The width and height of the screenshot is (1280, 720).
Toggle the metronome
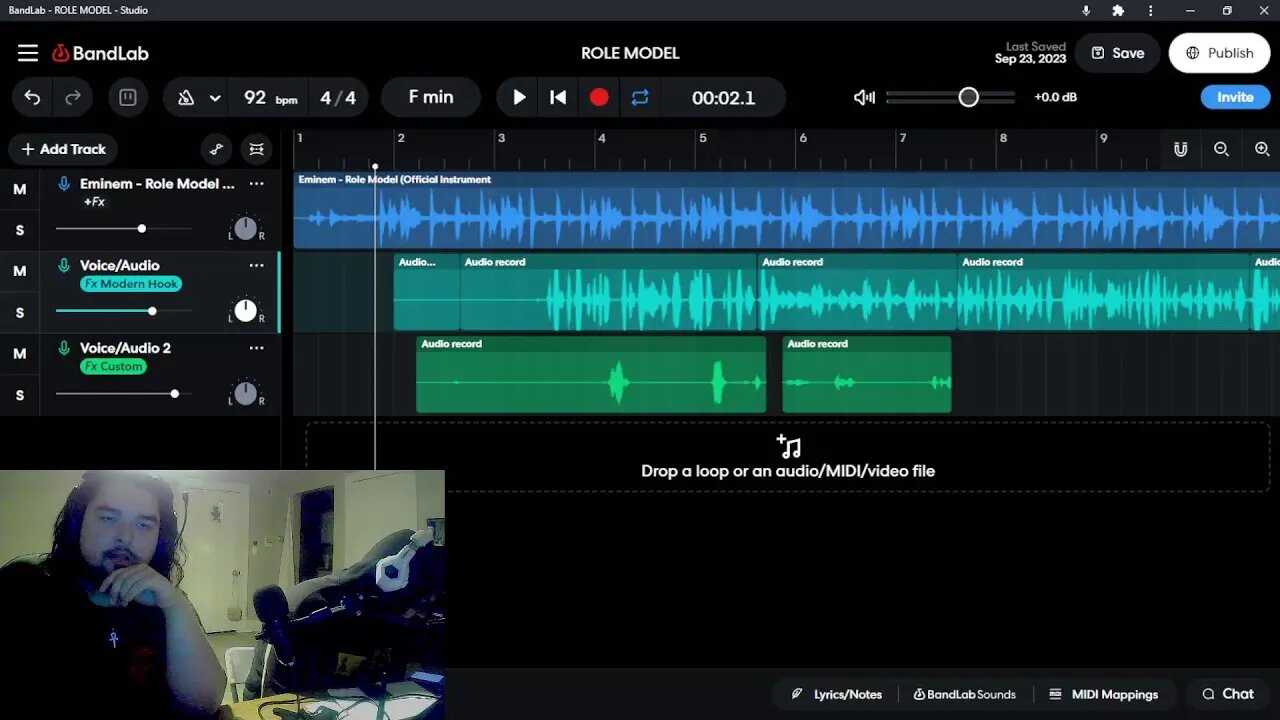click(185, 97)
